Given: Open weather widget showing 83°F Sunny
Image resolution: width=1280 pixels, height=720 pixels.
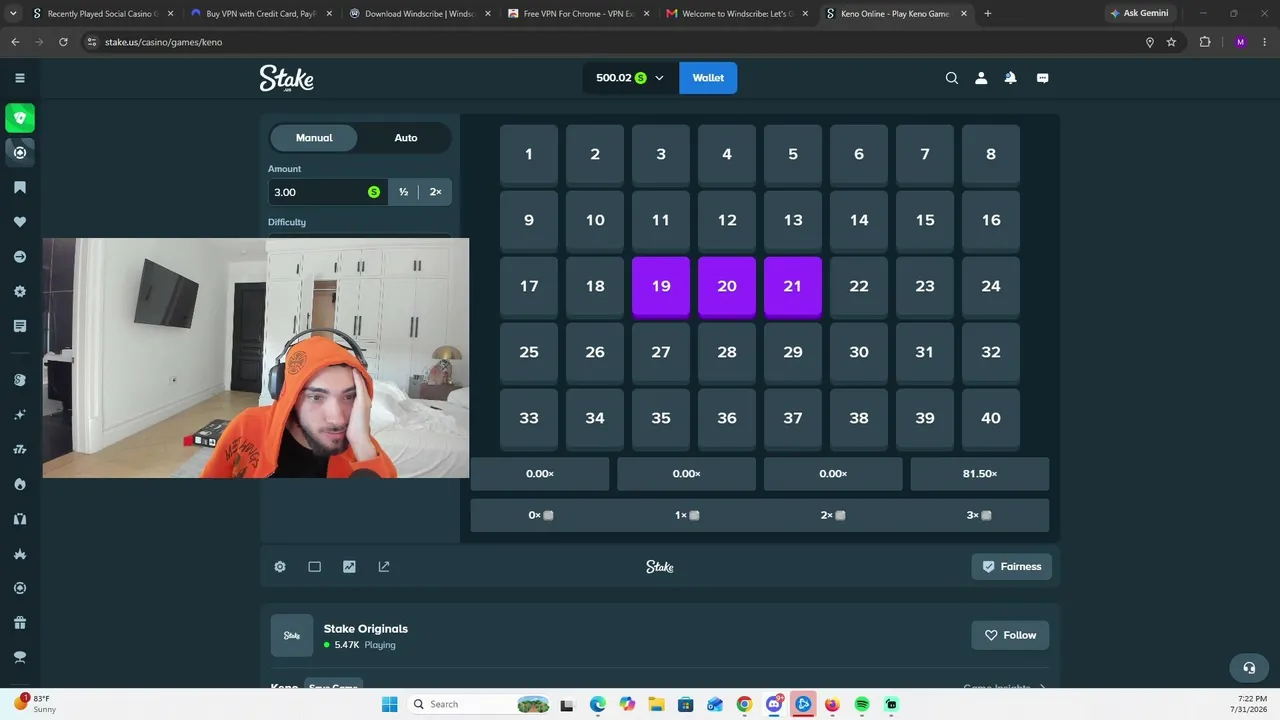Looking at the screenshot, I should [36, 704].
